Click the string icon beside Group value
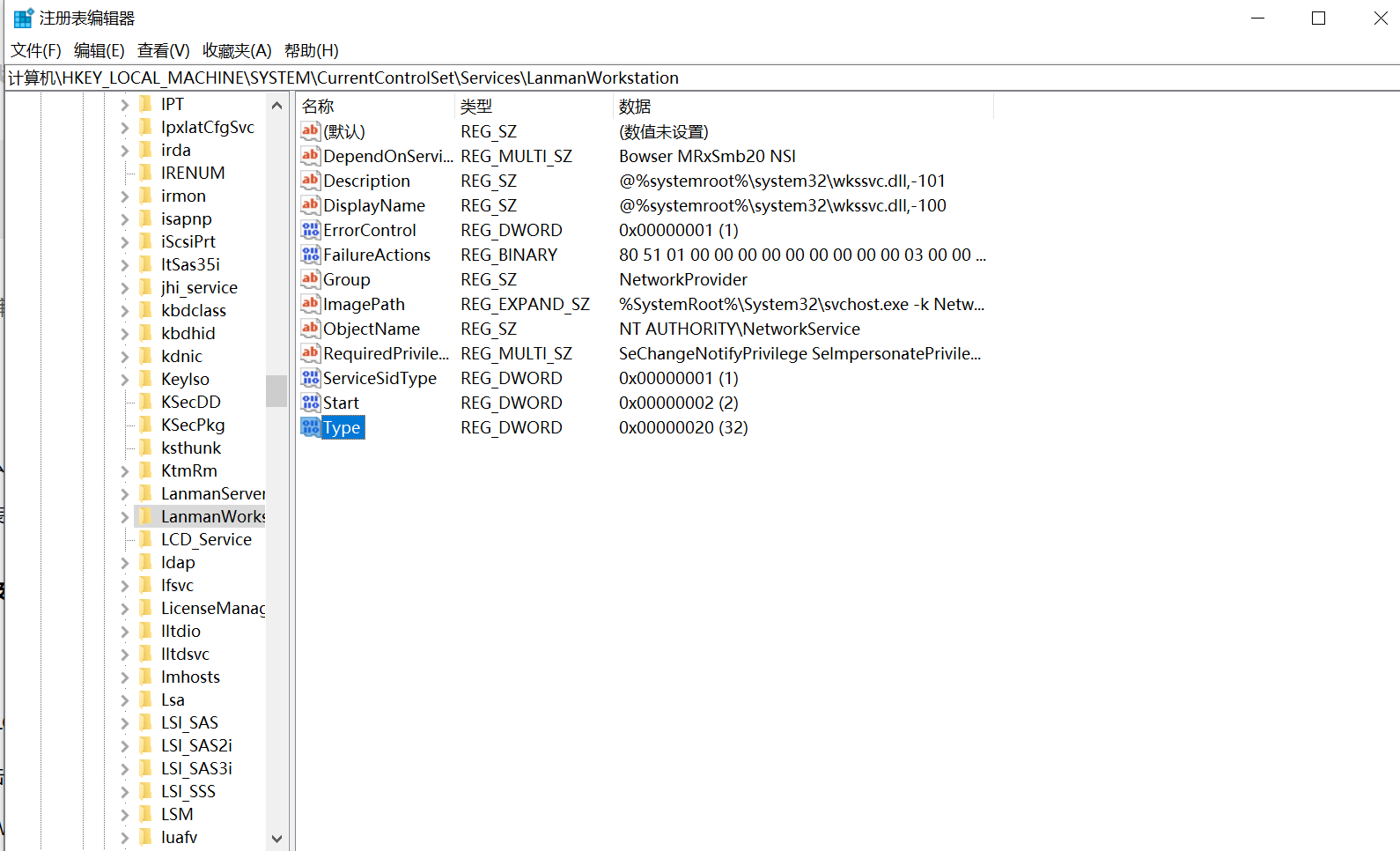Viewport: 1400px width, 851px height. [x=310, y=279]
